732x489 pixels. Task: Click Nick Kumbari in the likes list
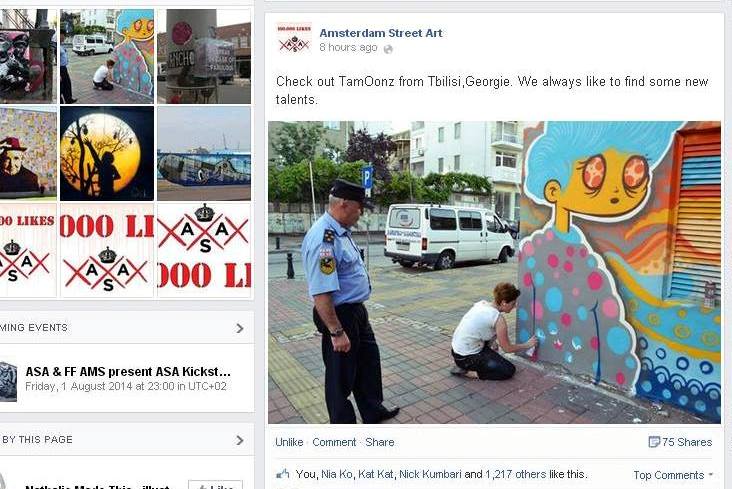click(x=430, y=474)
